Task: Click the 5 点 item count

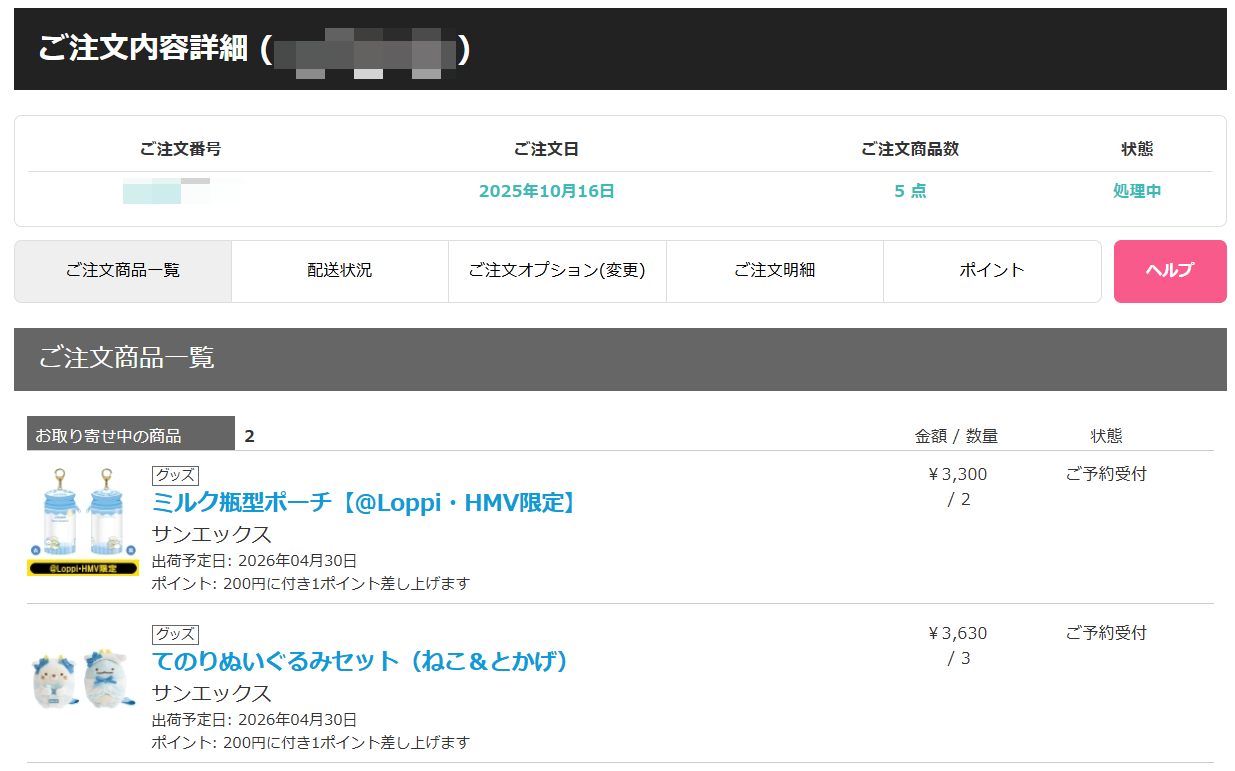Action: pos(910,191)
